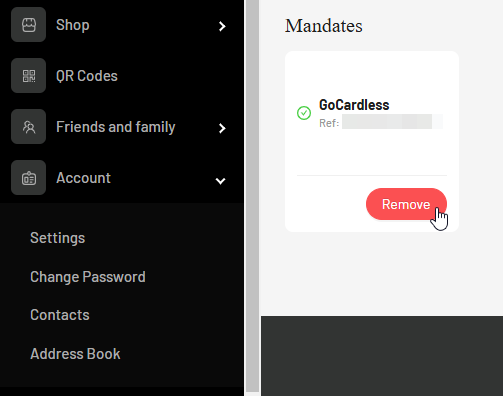
Task: Select the Account menu label
Action: coord(83,178)
